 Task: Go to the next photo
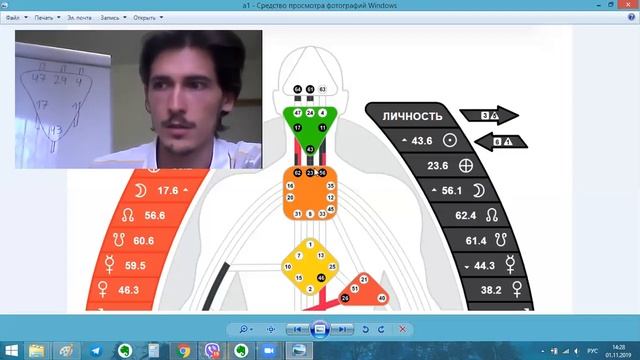coord(342,329)
